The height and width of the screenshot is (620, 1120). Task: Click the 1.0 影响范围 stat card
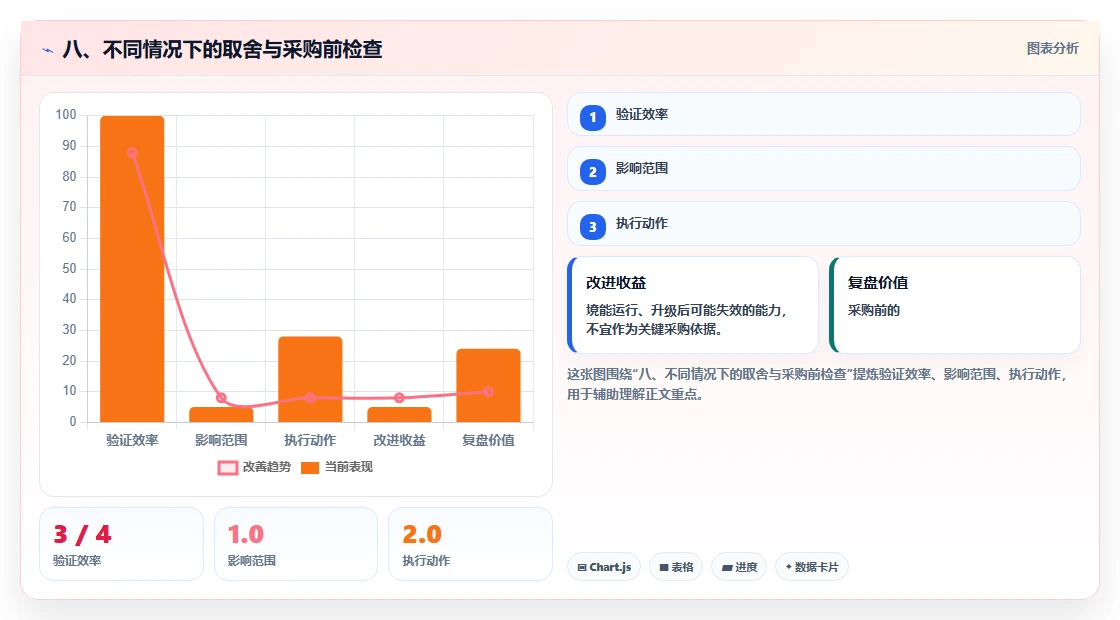[x=296, y=544]
